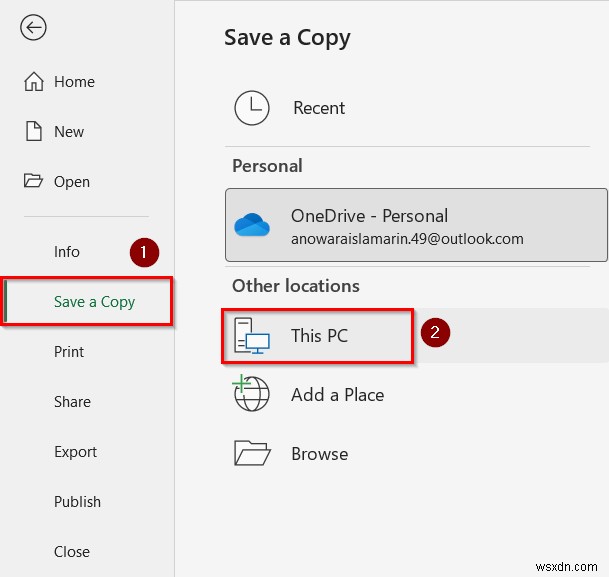This screenshot has height=577, width=609.
Task: Click the anowaraislamarin.49@outlook.com account email
Action: pos(407,239)
